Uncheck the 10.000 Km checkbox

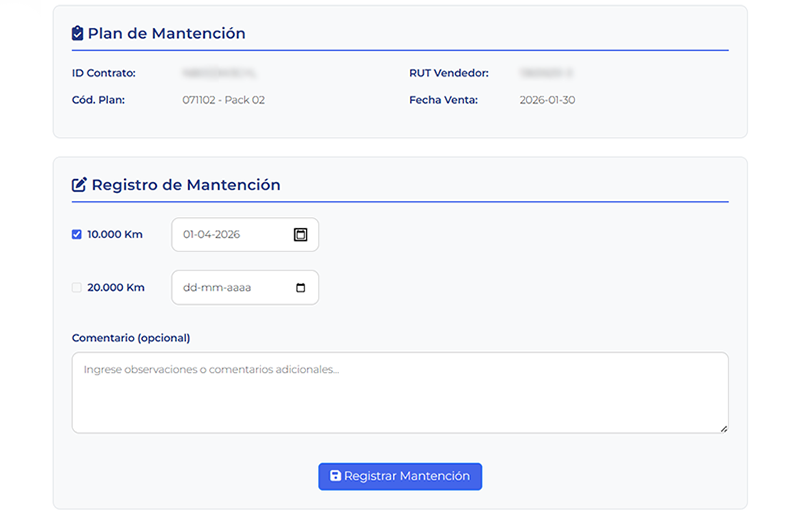pyautogui.click(x=77, y=235)
